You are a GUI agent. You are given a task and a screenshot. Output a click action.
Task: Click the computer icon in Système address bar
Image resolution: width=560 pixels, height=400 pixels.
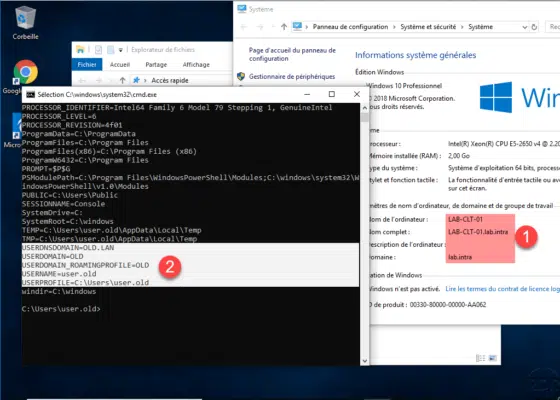tap(297, 26)
